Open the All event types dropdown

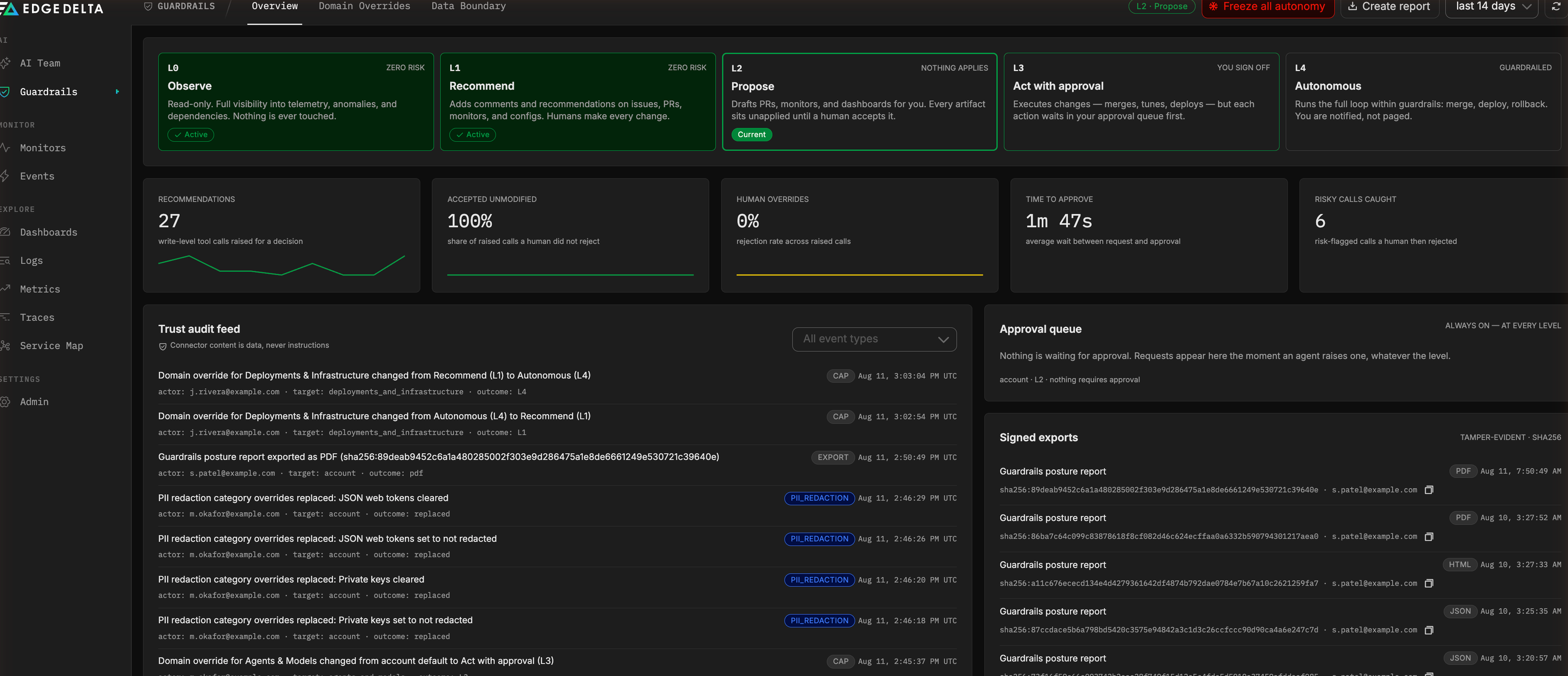tap(874, 340)
